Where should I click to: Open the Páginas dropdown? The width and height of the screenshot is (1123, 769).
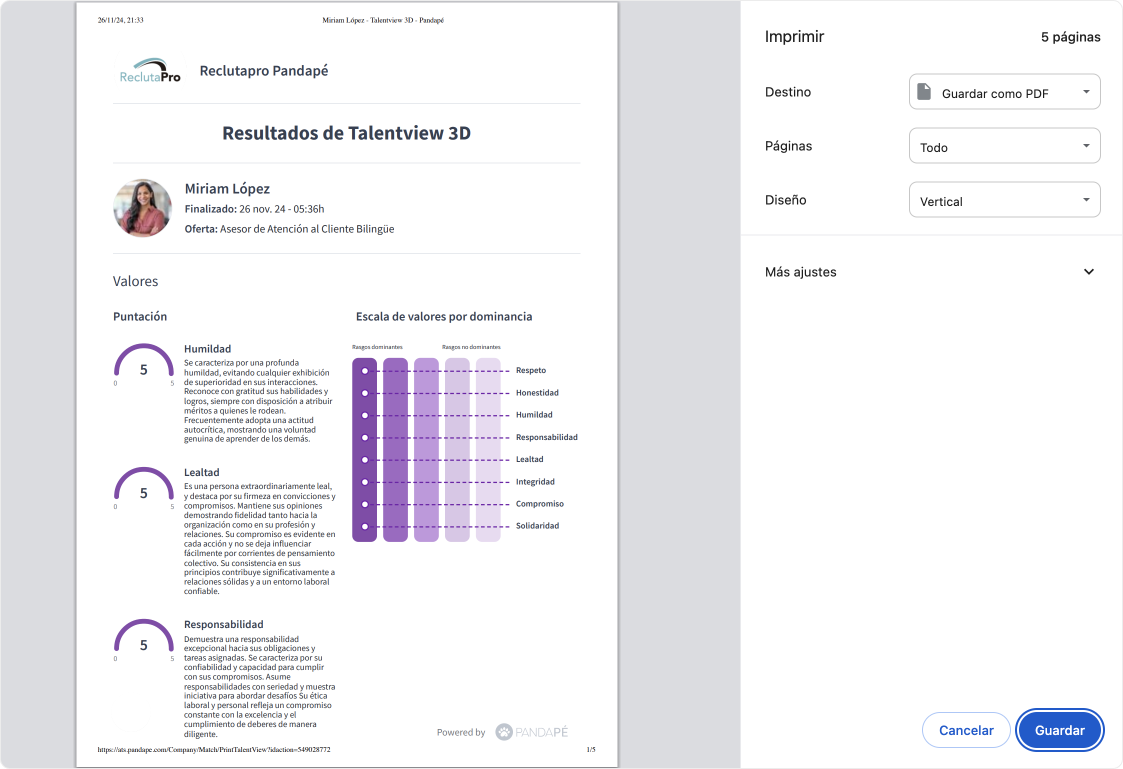tap(1004, 146)
